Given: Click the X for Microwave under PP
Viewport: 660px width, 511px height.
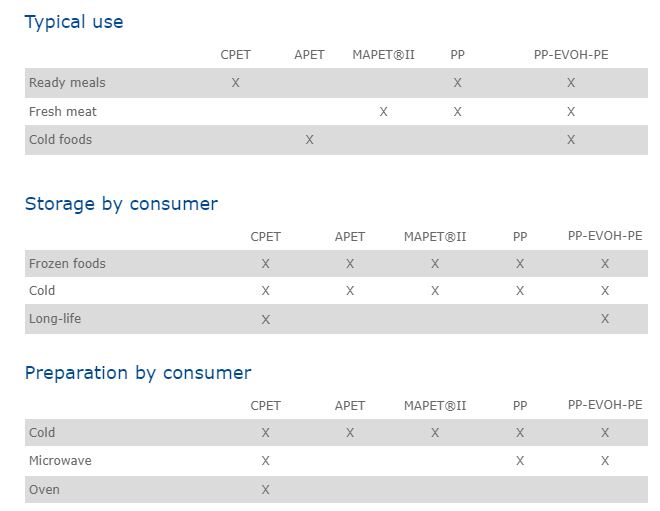Looking at the screenshot, I should (520, 461).
